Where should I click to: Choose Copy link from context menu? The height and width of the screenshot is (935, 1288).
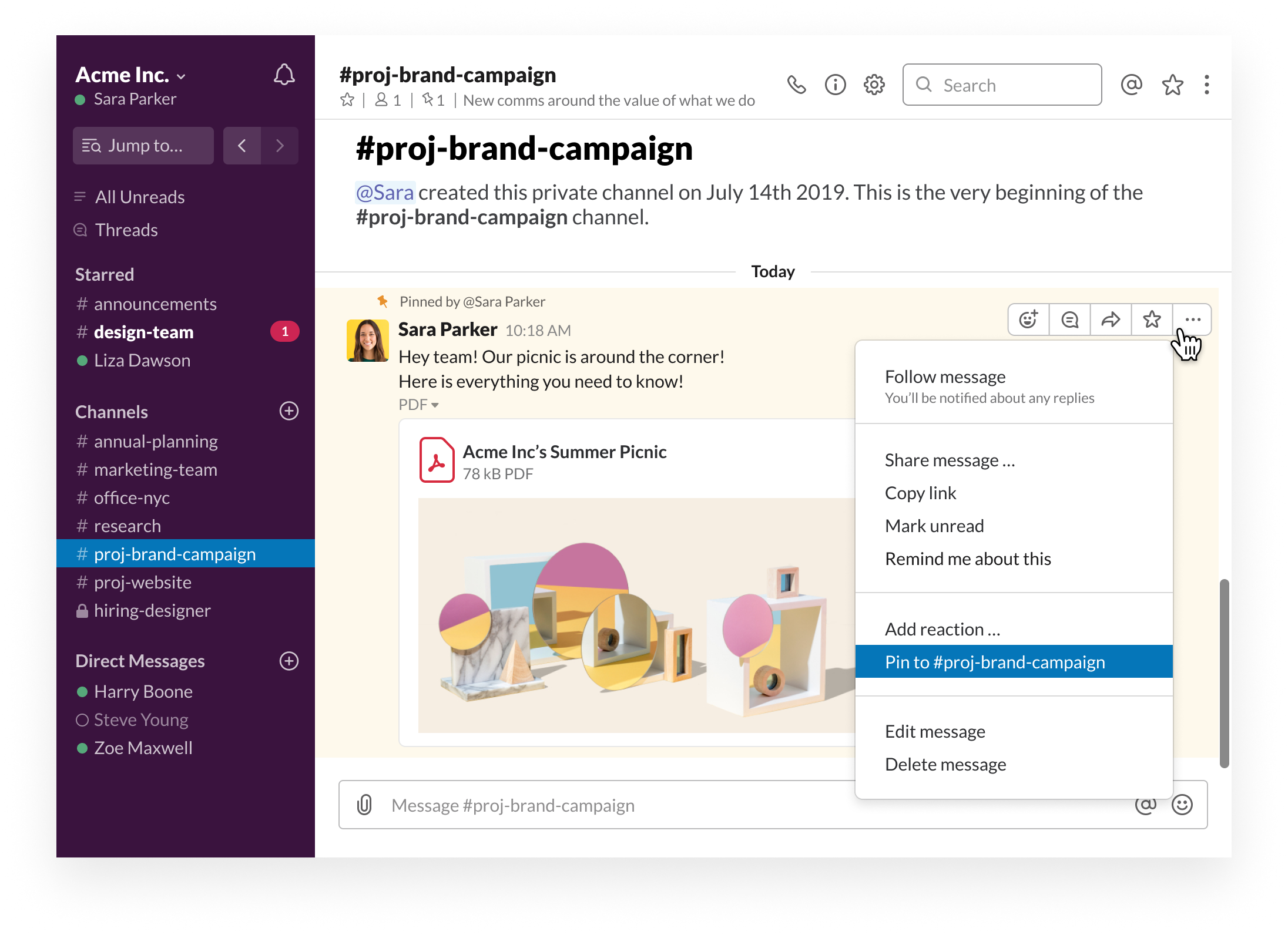coord(920,493)
